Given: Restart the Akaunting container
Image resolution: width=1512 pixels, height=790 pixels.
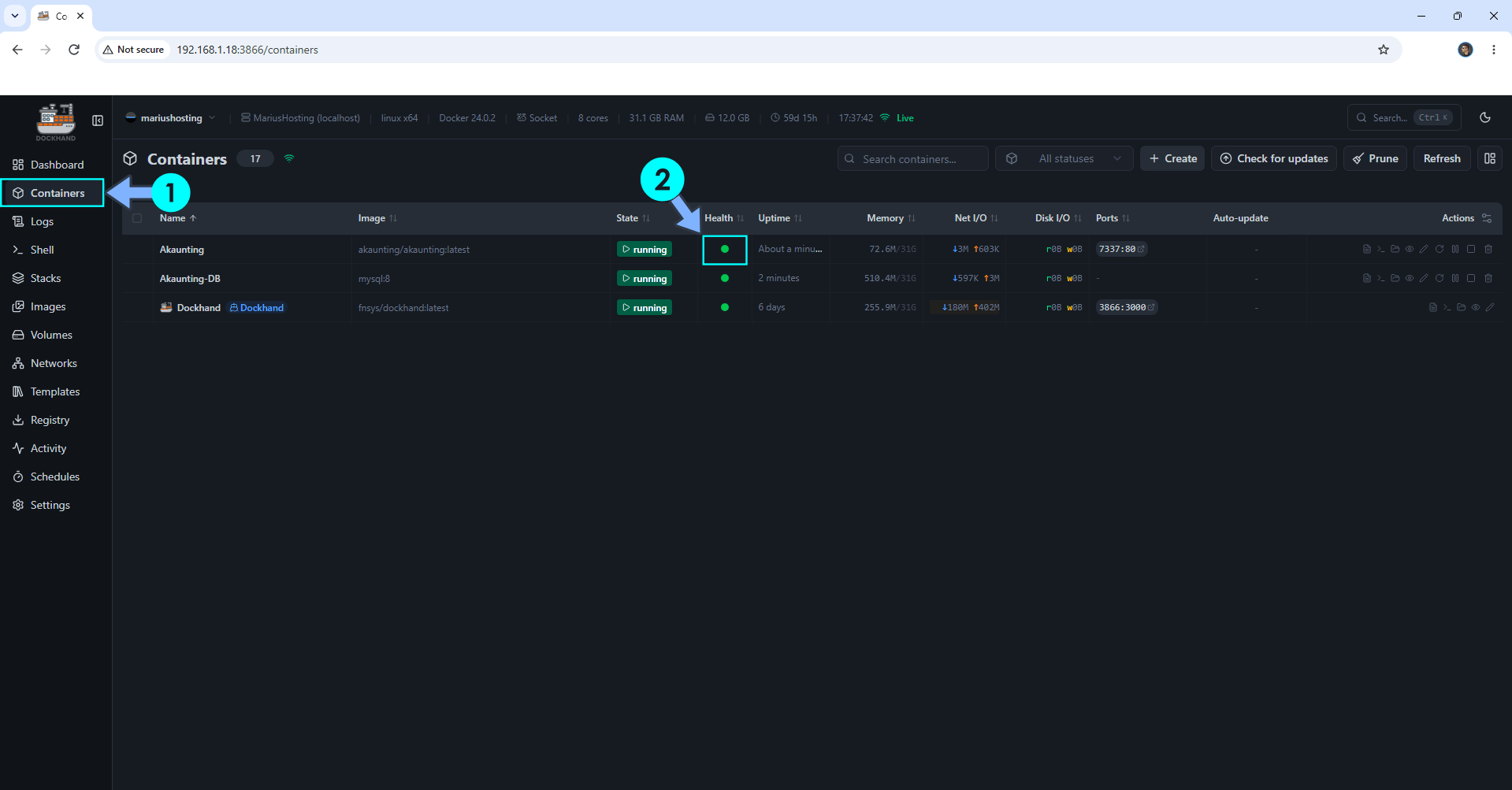Looking at the screenshot, I should click(x=1440, y=249).
